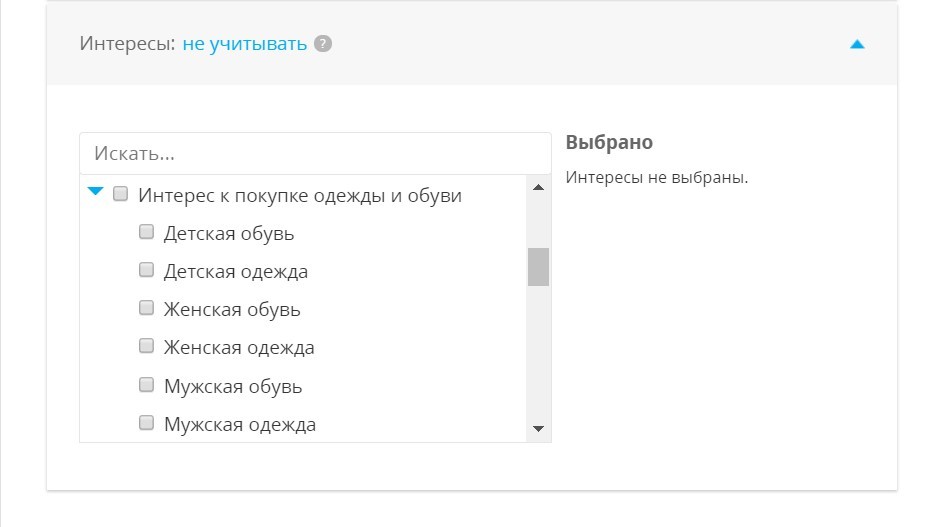Collapse the clothing and footwear interest tree

96,192
